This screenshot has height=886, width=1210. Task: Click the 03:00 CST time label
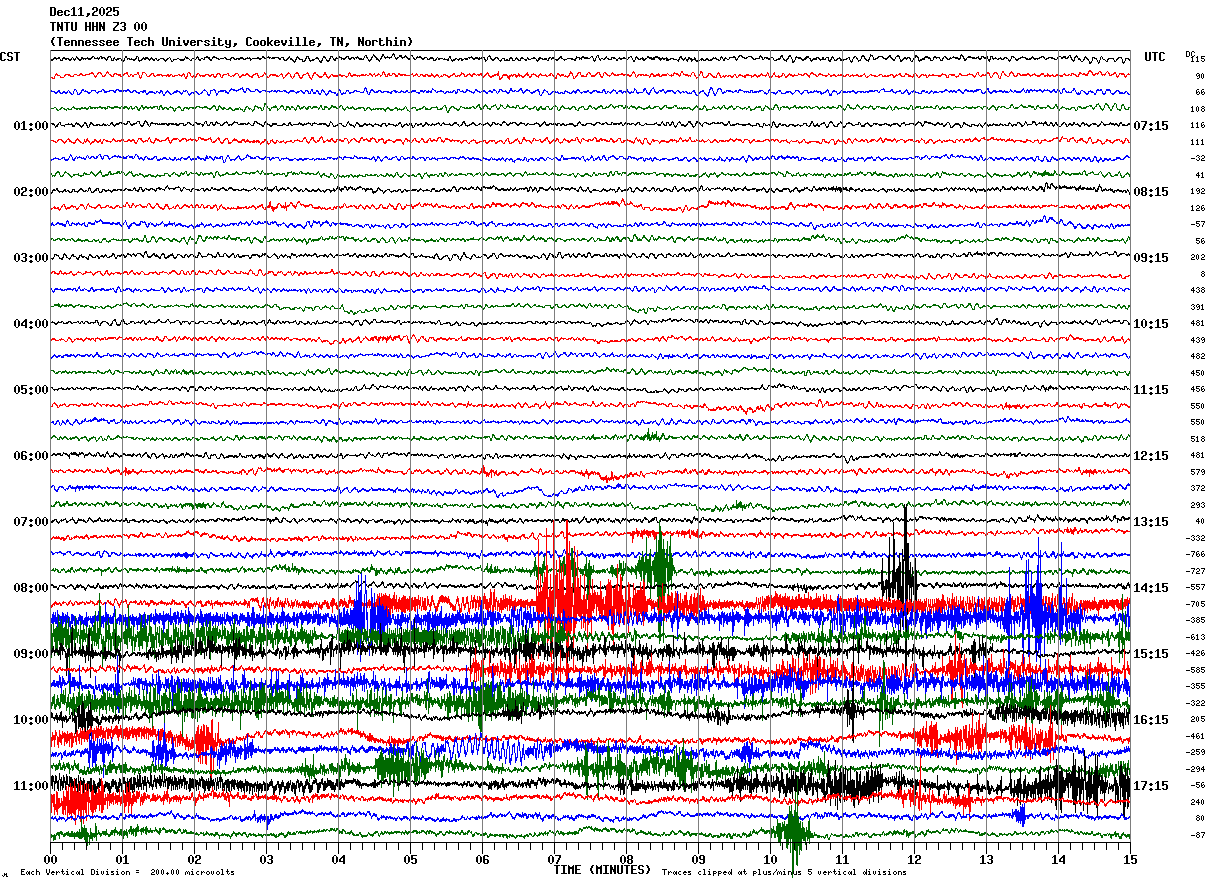click(31, 258)
